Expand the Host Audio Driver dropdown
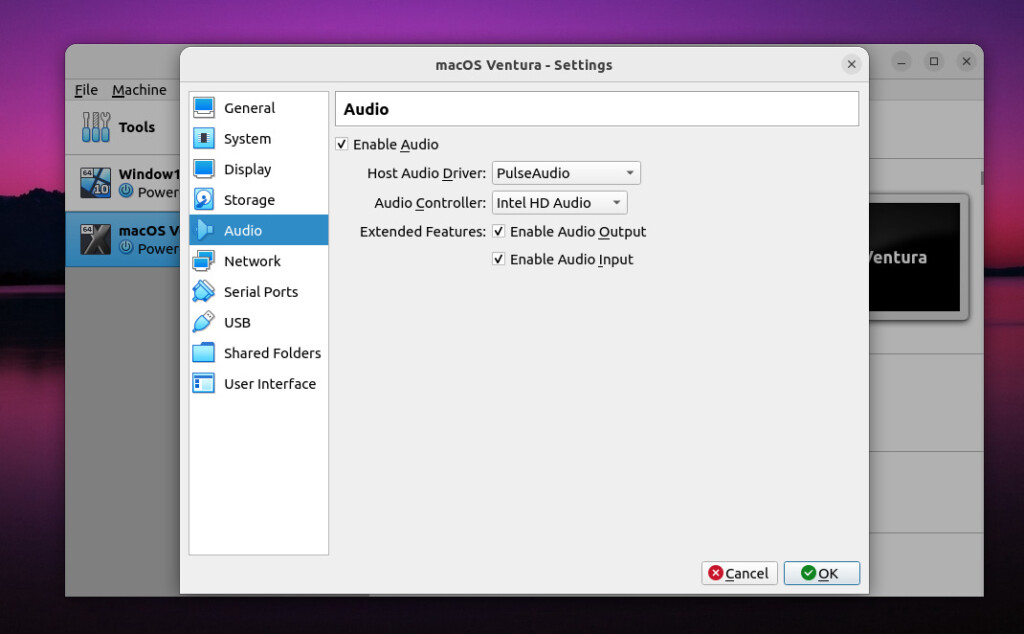Screen dimensions: 1024x634 tap(566, 173)
